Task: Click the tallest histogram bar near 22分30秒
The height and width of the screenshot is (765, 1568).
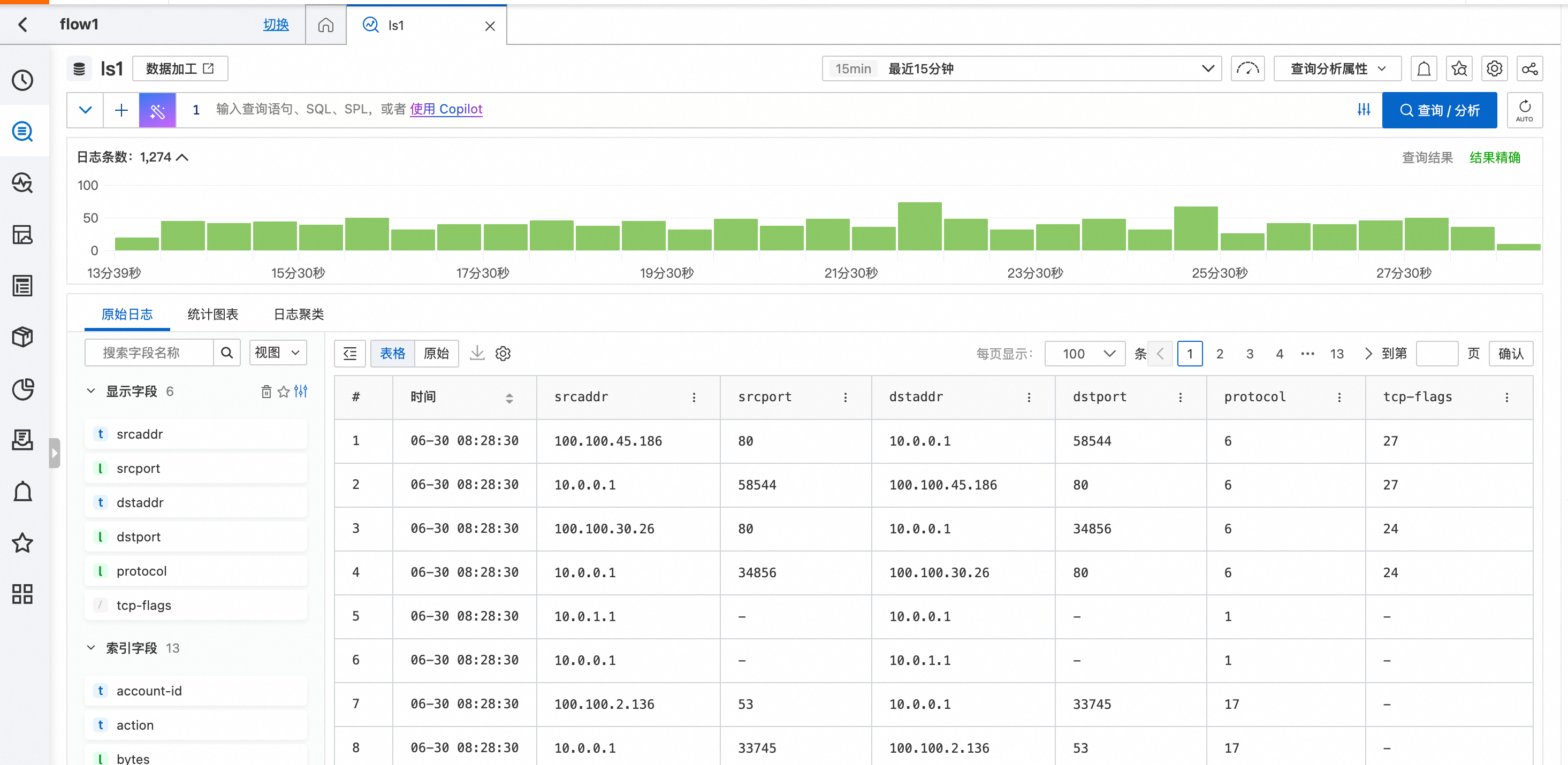Action: (920, 226)
